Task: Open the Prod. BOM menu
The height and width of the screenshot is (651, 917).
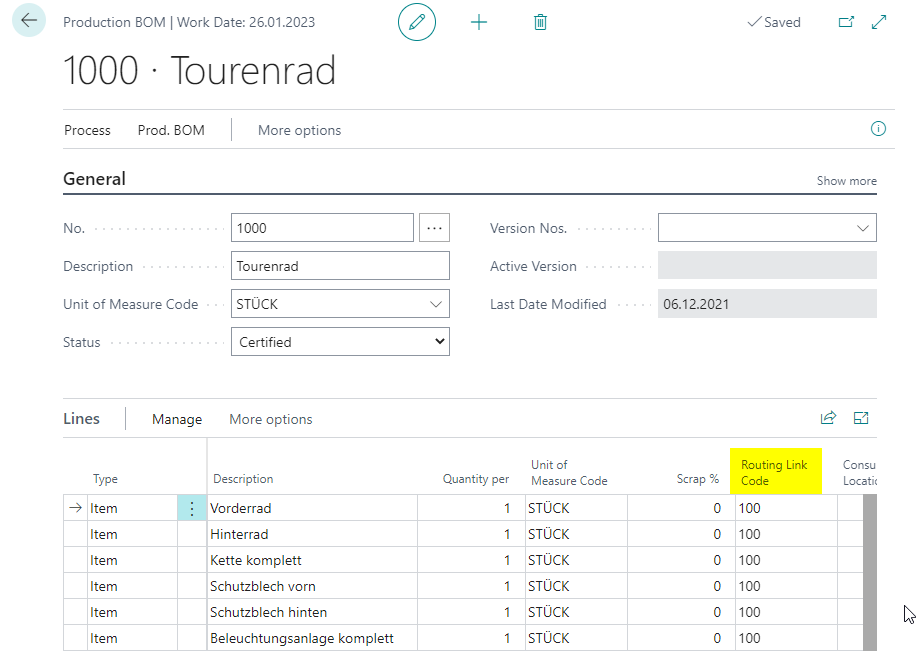Action: [x=171, y=130]
